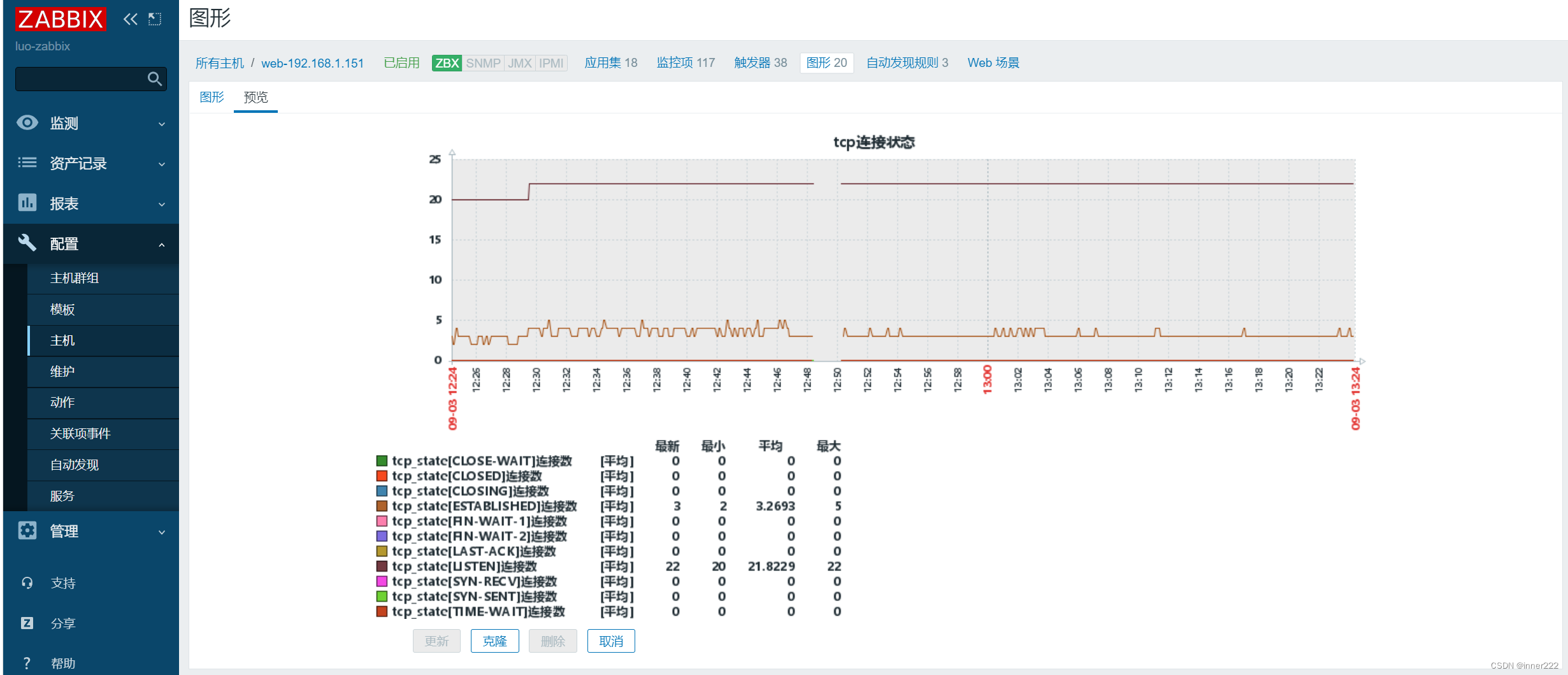
Task: Open 应用集 18 link
Action: pos(611,63)
